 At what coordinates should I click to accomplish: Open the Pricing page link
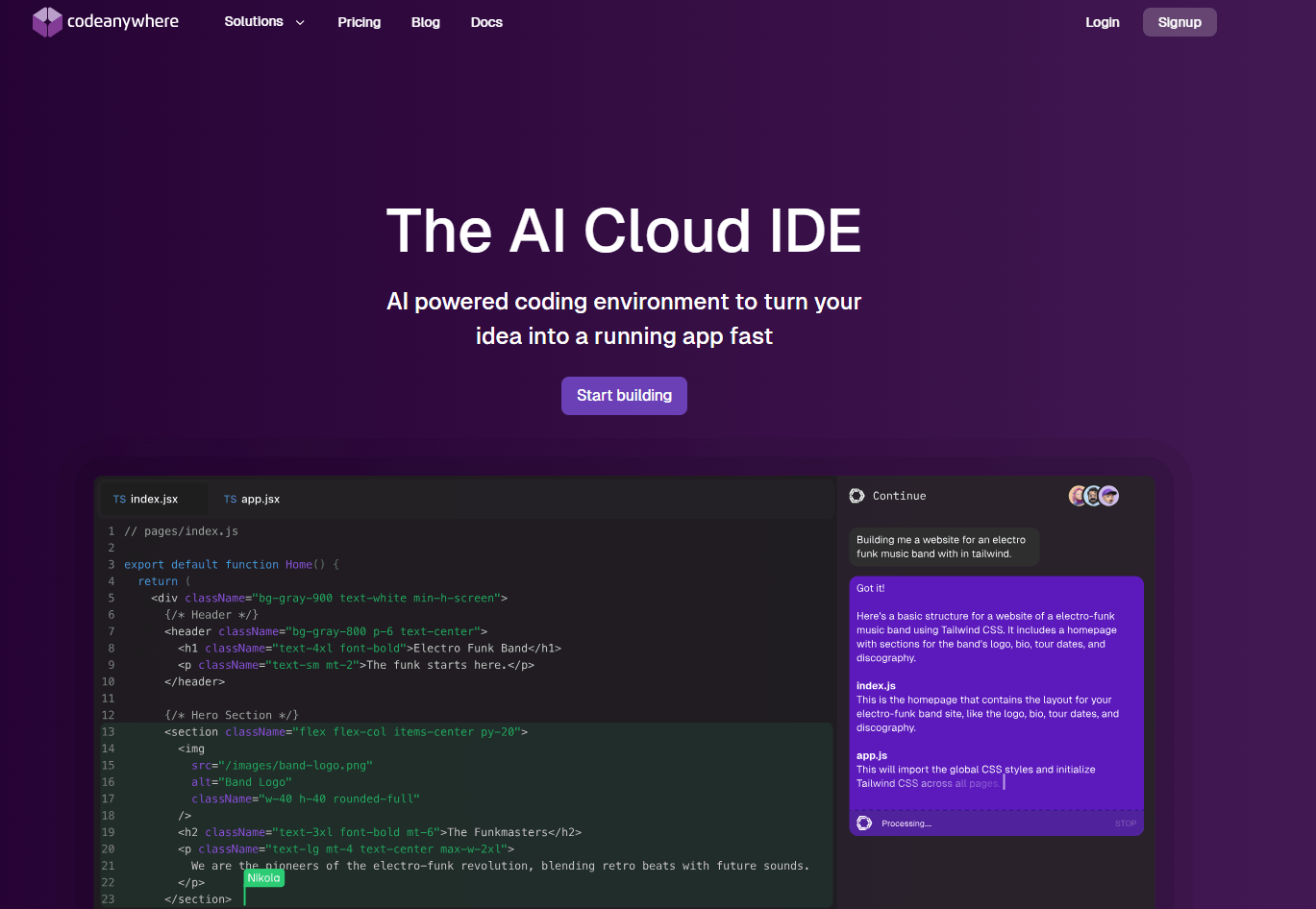(359, 21)
